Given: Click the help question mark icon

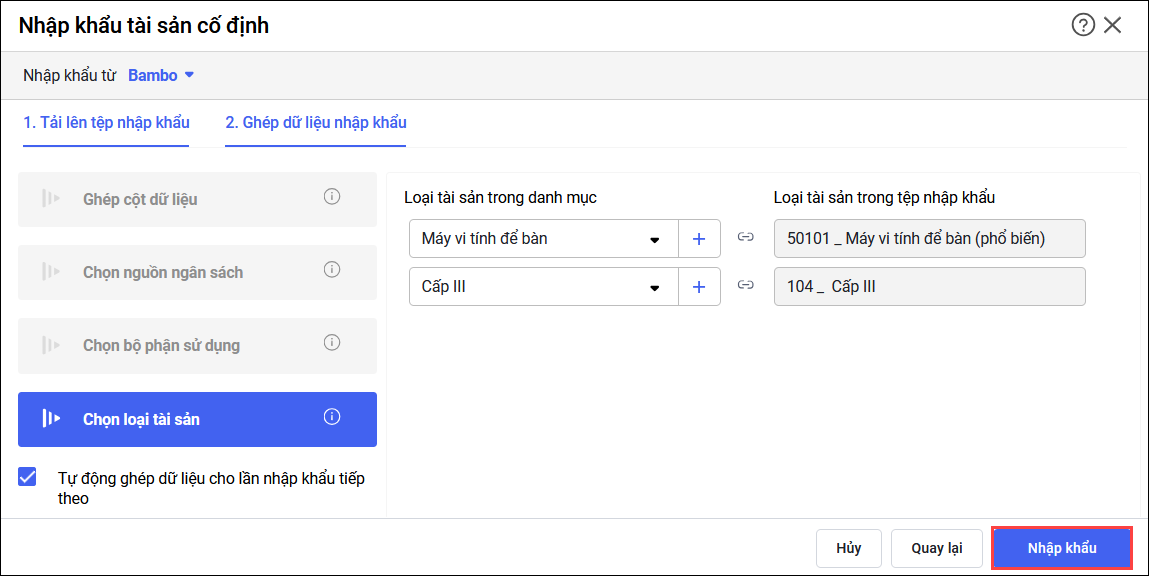Looking at the screenshot, I should [x=1083, y=25].
